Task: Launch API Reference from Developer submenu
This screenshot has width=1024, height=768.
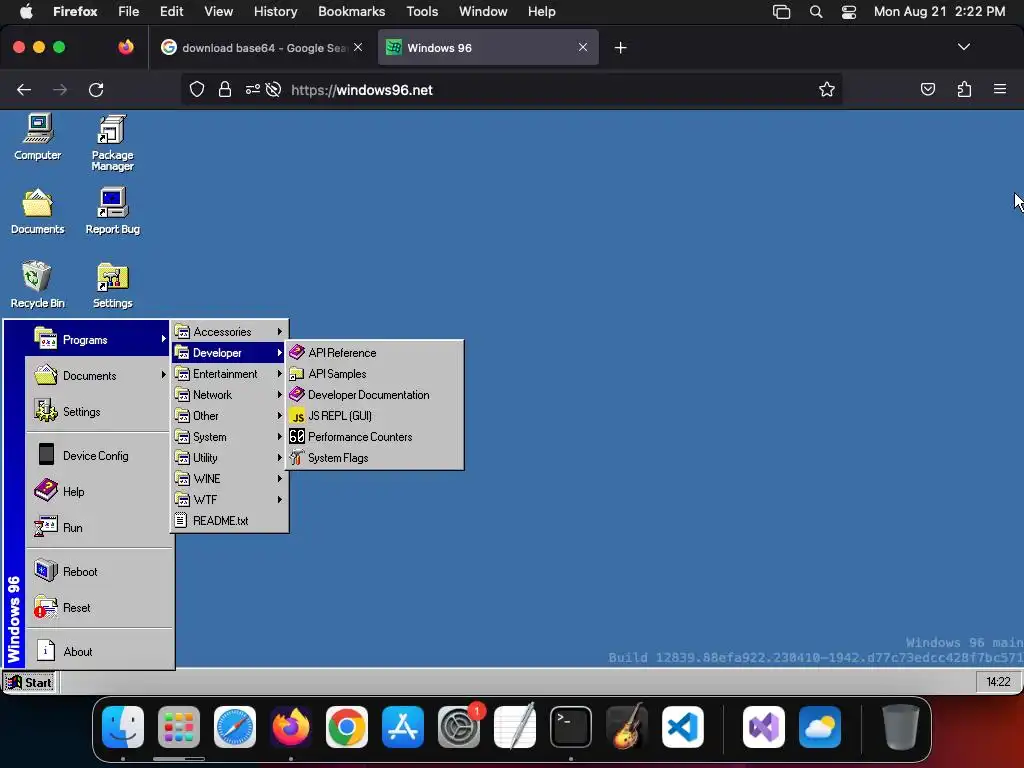Action: [375, 353]
